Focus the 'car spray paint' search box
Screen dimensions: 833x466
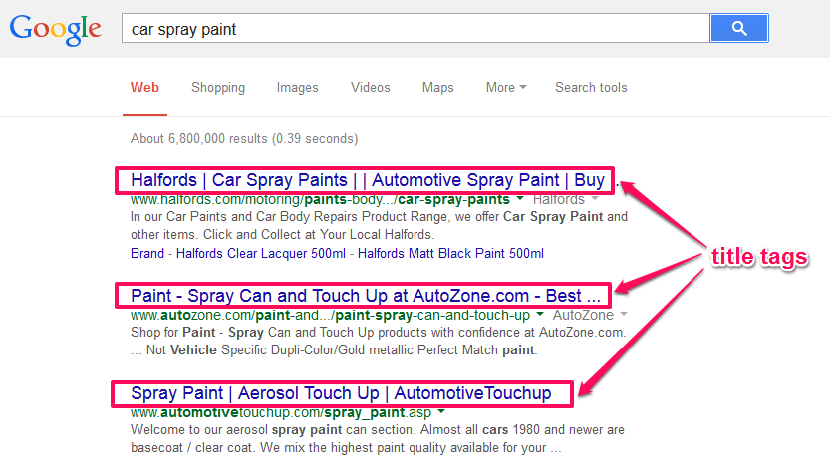[415, 28]
